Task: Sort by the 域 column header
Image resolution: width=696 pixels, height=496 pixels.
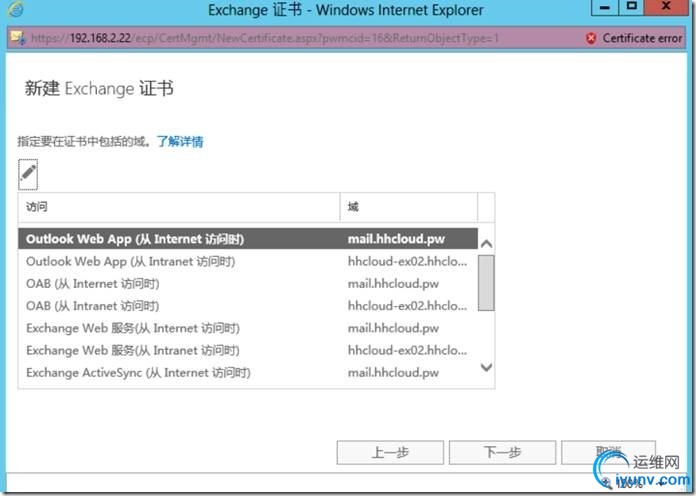Action: click(409, 207)
